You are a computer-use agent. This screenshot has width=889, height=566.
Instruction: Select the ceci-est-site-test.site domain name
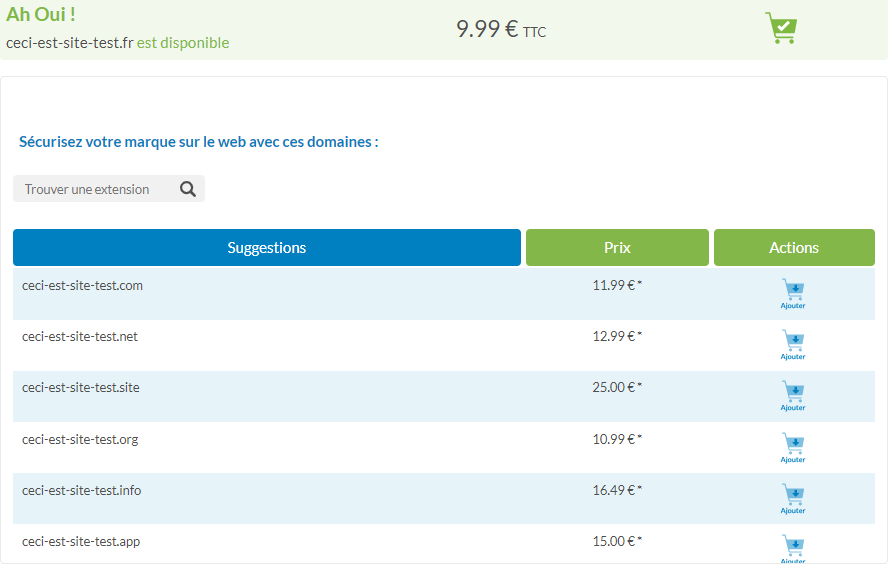pos(81,387)
